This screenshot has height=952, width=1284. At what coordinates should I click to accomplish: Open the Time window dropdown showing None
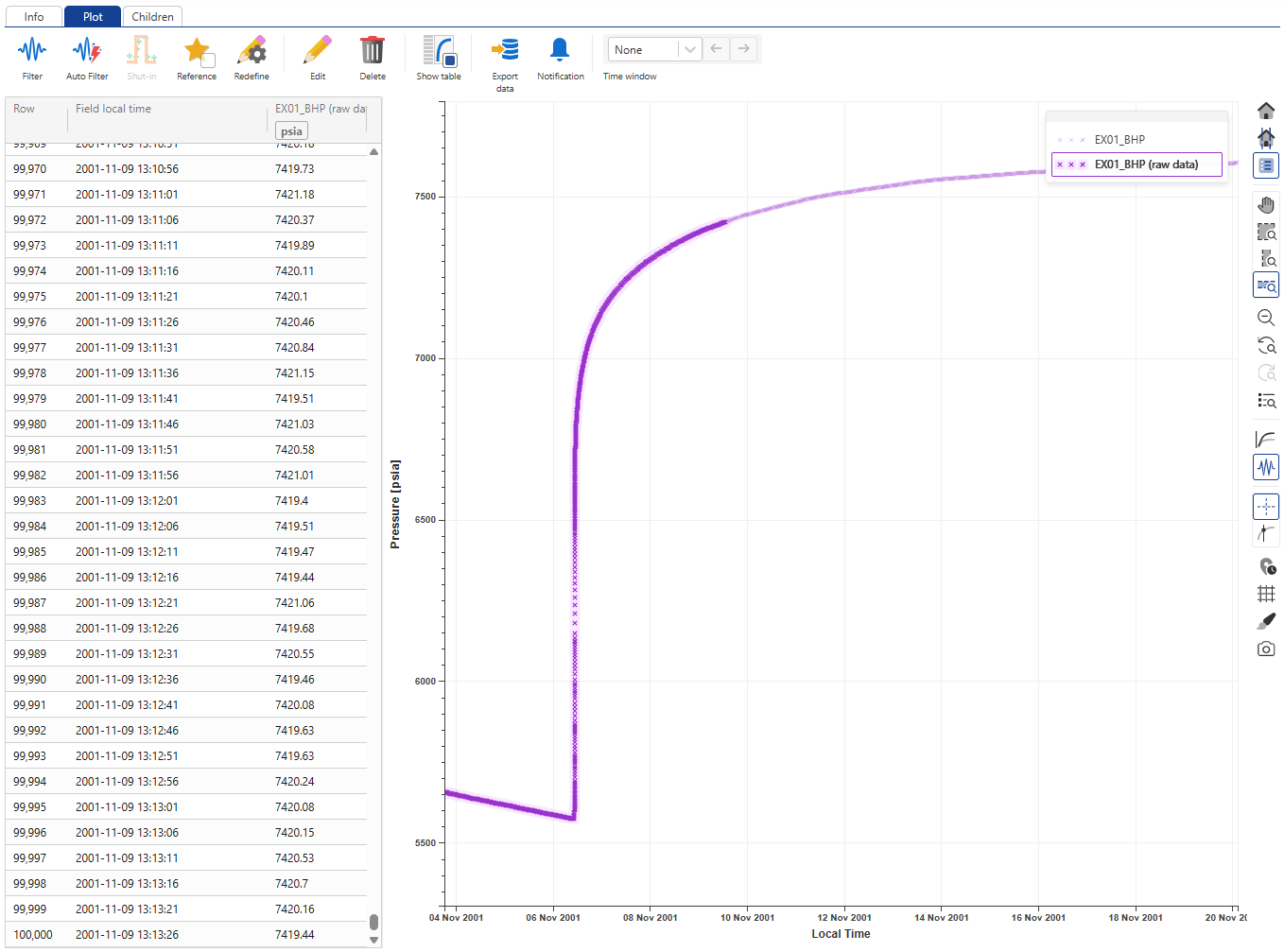(x=653, y=49)
